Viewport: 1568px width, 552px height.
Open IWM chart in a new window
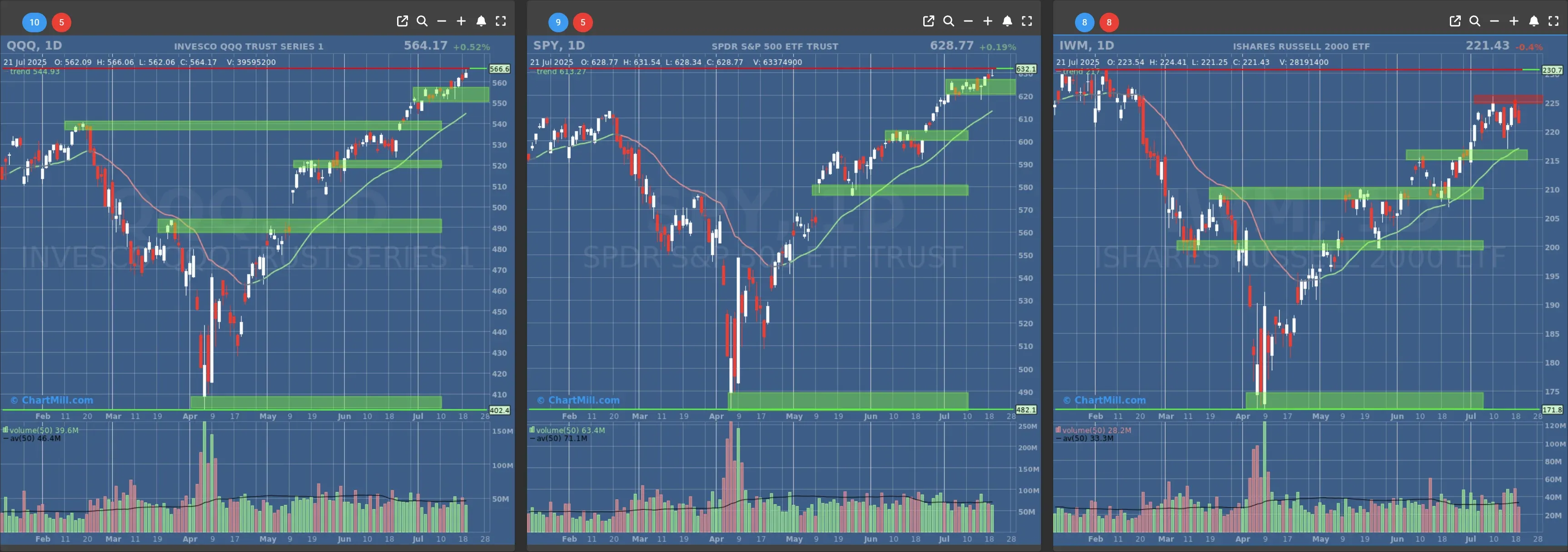tap(1455, 21)
